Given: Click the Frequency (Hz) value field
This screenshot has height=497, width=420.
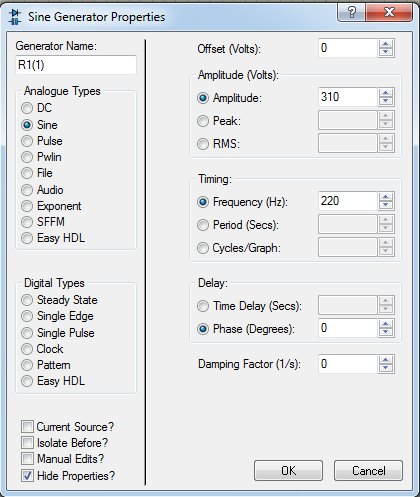Looking at the screenshot, I should pos(348,201).
